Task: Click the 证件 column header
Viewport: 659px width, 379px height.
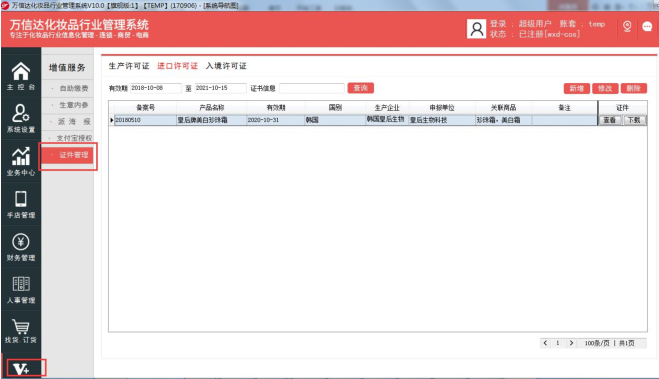Action: (x=622, y=108)
